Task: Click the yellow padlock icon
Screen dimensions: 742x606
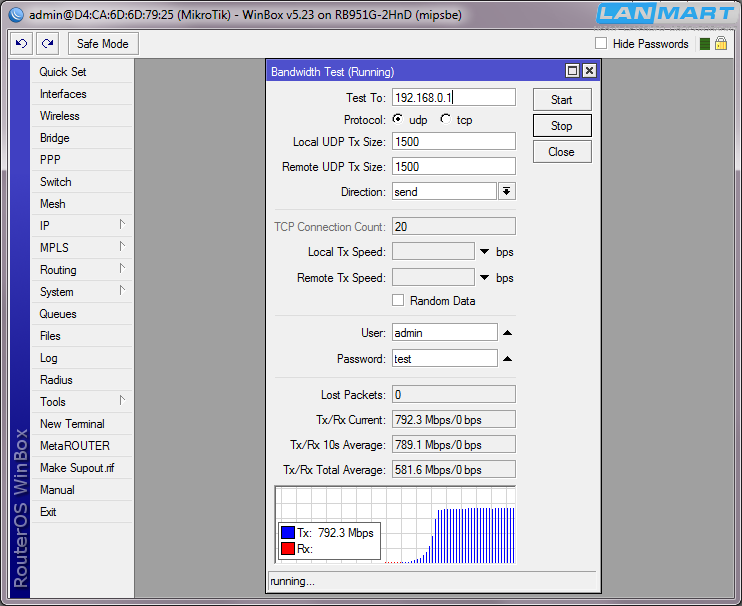Action: click(x=721, y=44)
